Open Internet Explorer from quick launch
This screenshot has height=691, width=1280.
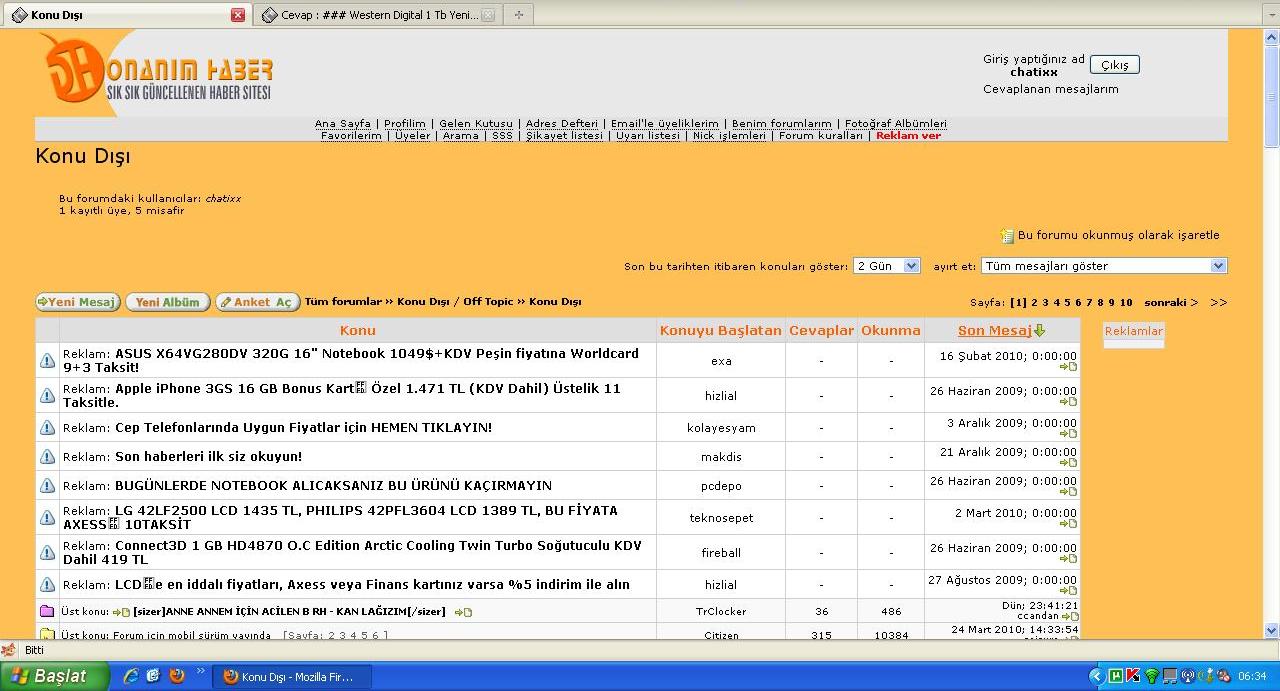[x=131, y=676]
